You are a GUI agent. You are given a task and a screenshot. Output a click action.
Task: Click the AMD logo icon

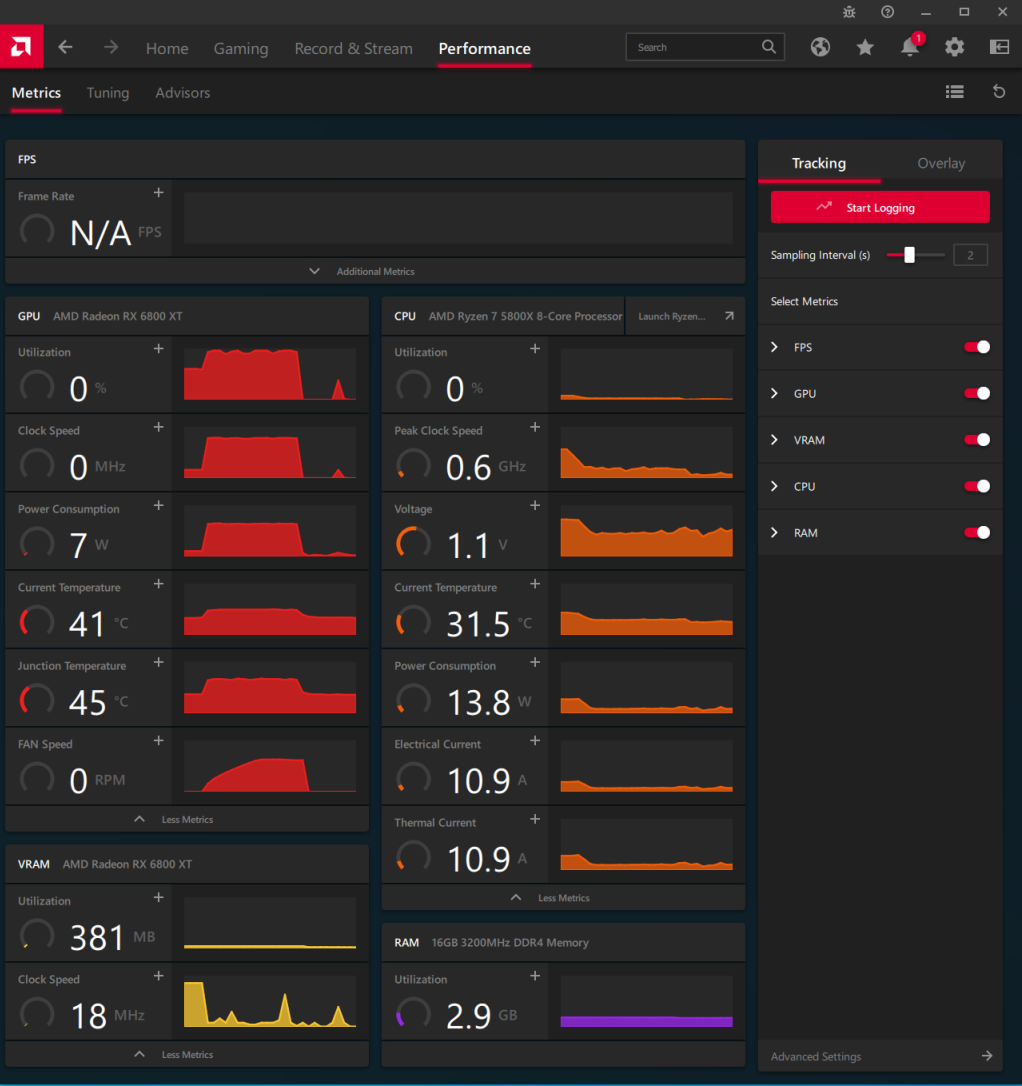coord(21,46)
